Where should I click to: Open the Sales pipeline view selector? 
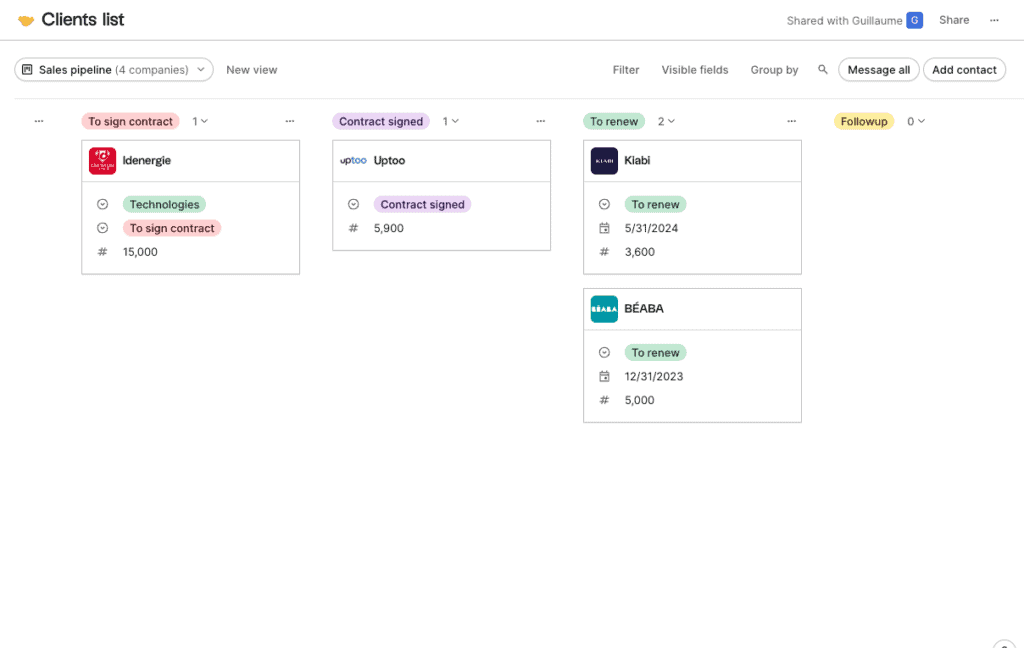pos(113,69)
